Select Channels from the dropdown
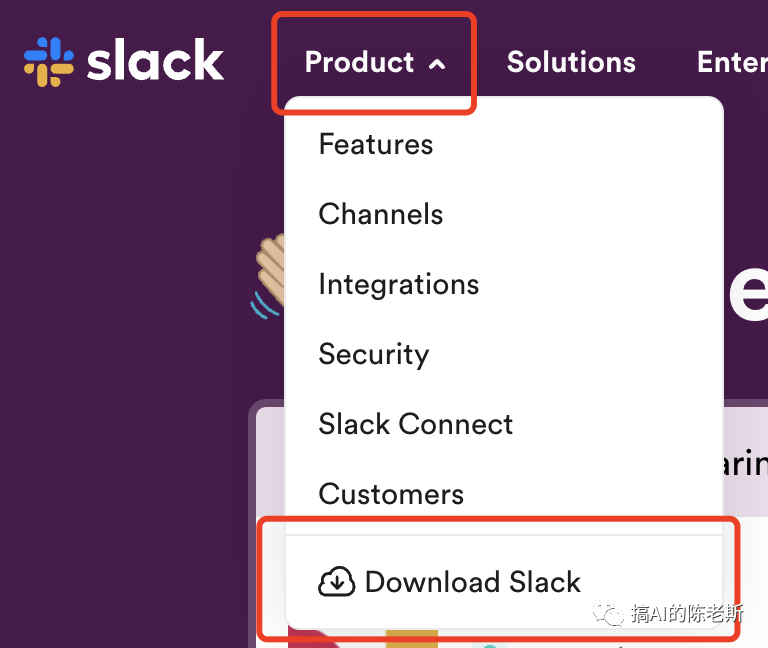 point(381,214)
